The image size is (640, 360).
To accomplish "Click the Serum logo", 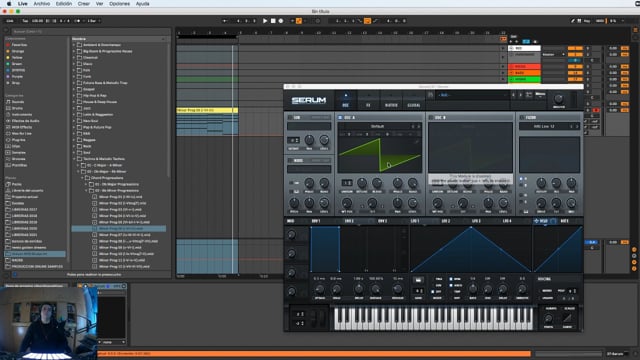I will tap(309, 100).
